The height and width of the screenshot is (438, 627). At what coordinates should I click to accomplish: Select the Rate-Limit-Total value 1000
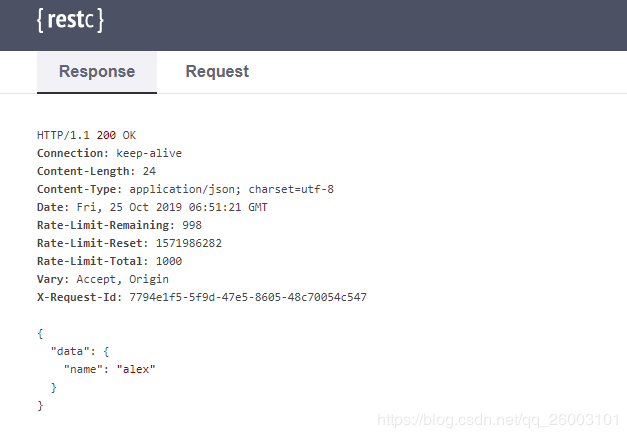click(x=169, y=261)
